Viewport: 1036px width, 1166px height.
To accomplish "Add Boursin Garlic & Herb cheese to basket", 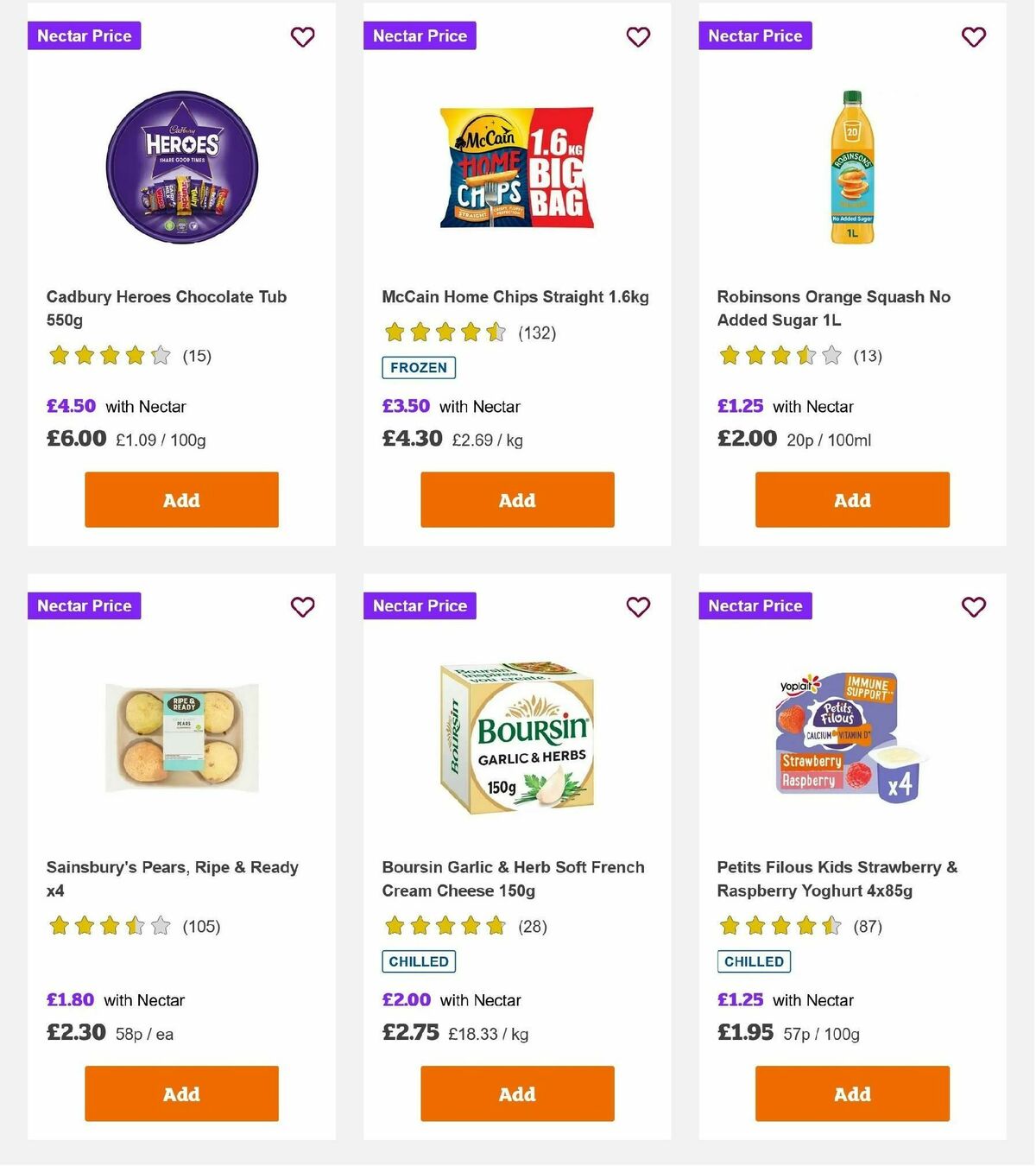I will tap(515, 1093).
